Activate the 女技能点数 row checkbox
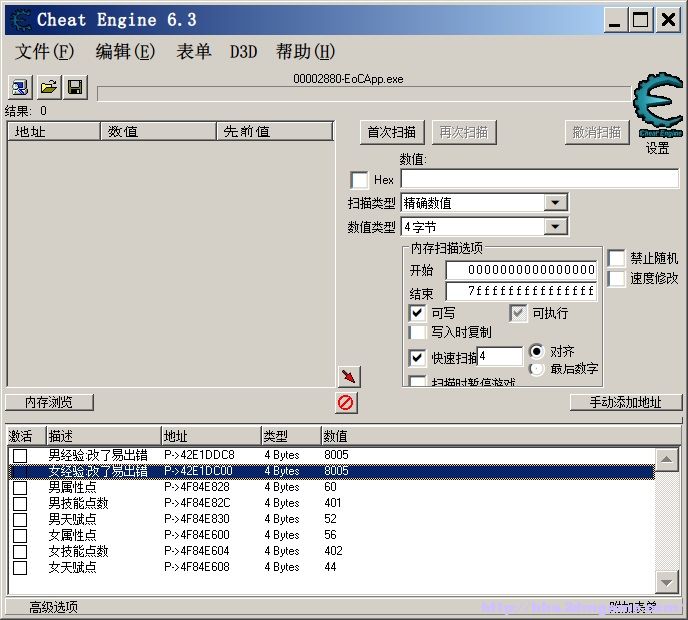The height and width of the screenshot is (620, 688). [x=20, y=552]
